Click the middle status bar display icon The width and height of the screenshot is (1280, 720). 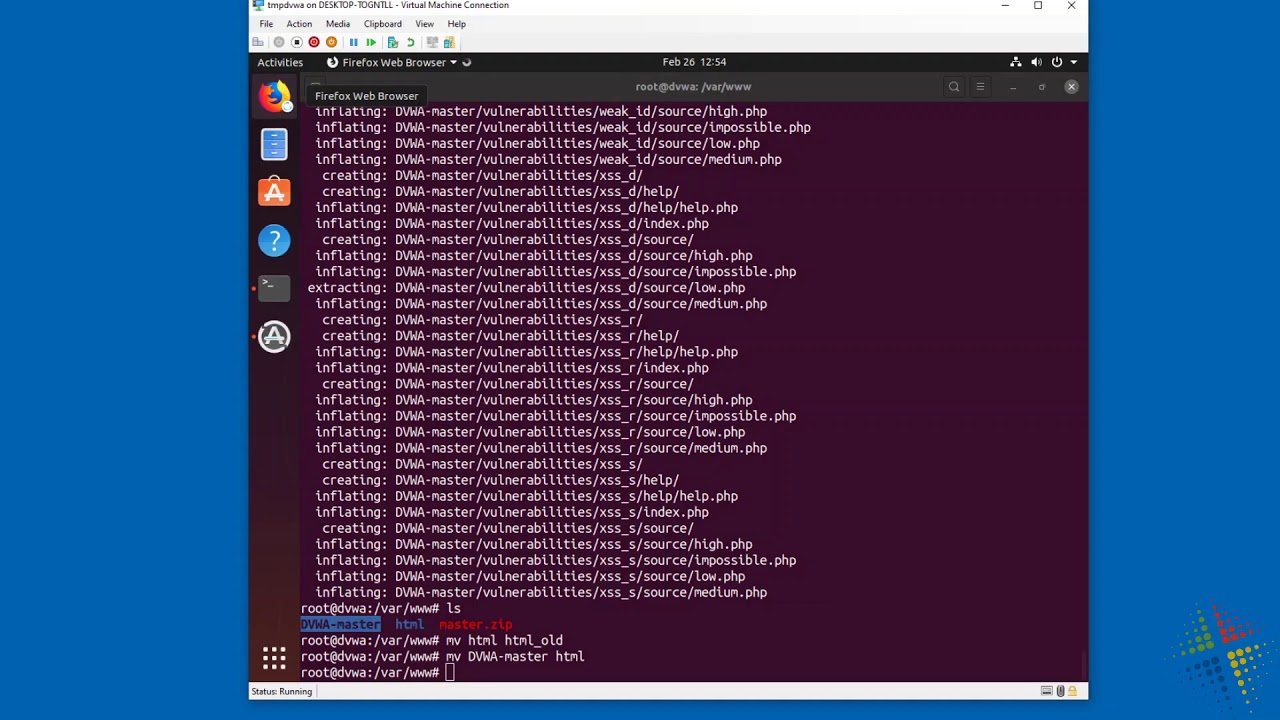(1060, 691)
